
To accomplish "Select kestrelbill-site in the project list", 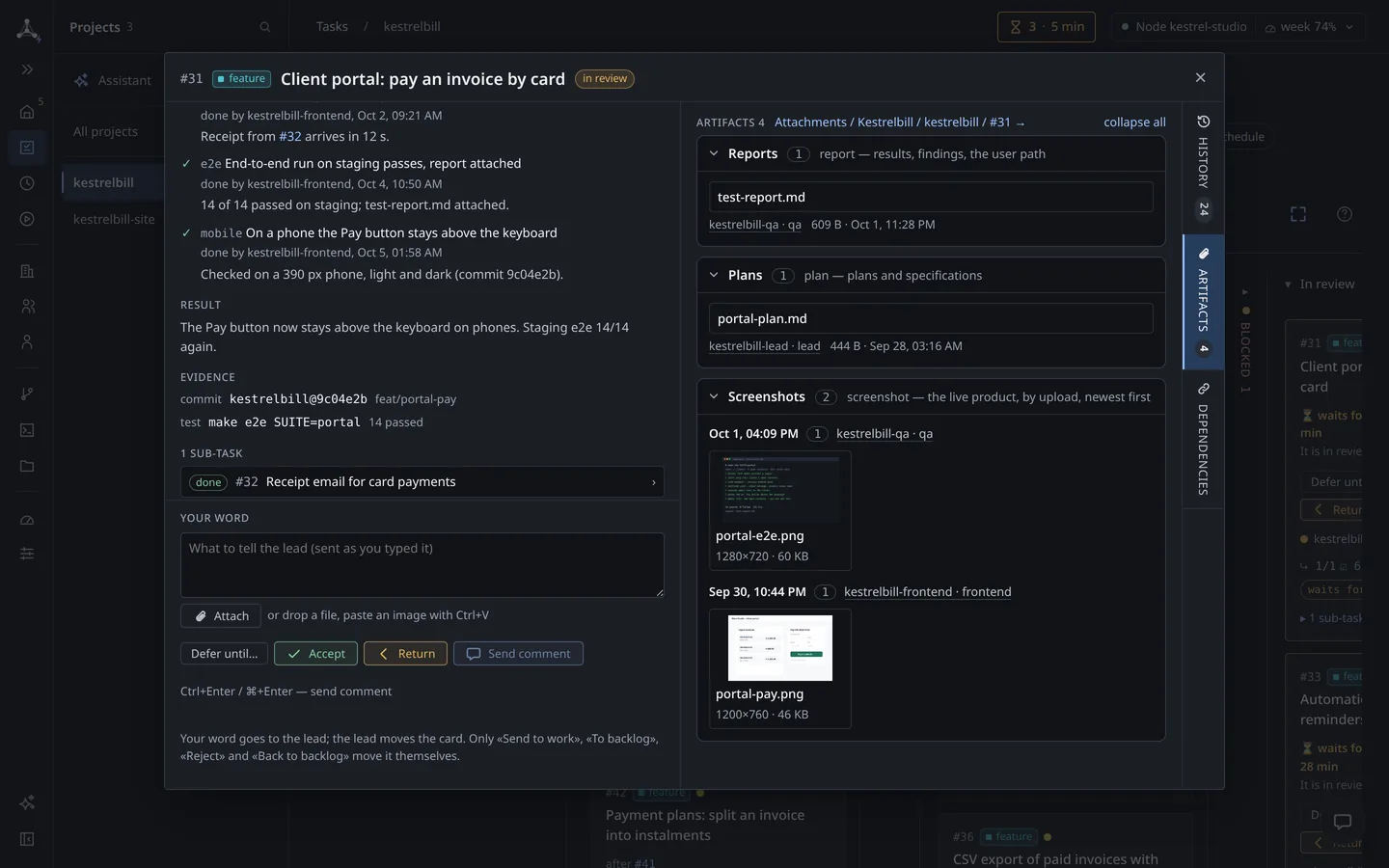I will coord(114,219).
